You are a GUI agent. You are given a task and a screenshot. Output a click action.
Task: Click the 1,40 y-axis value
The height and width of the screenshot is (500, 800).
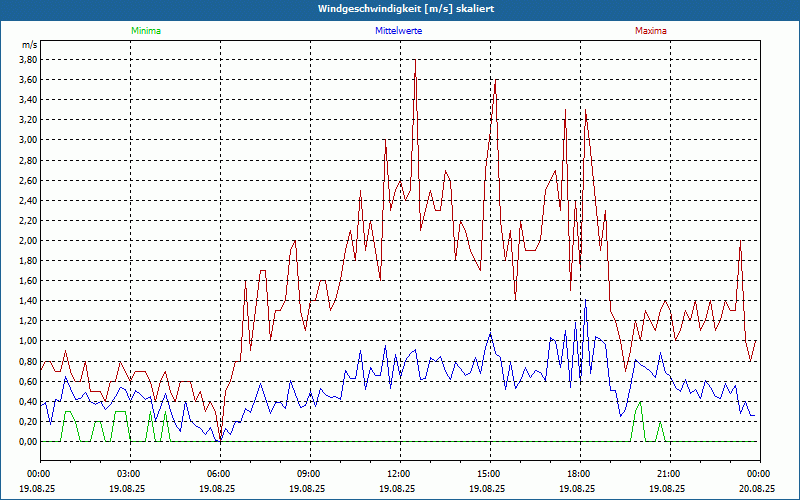(28, 301)
